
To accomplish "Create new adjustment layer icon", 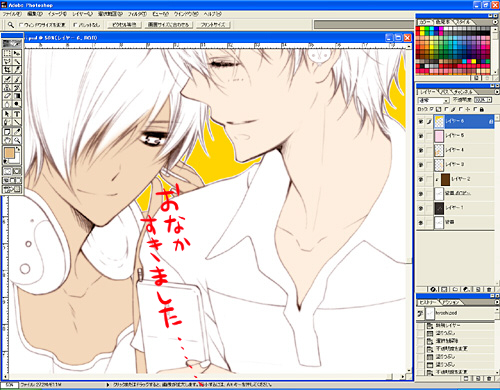I will [467, 289].
